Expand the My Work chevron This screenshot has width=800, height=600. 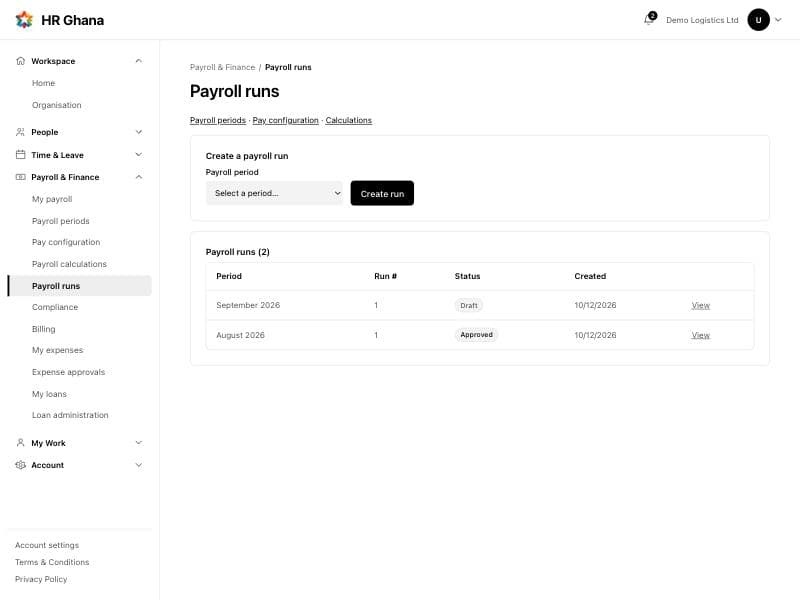pos(139,443)
